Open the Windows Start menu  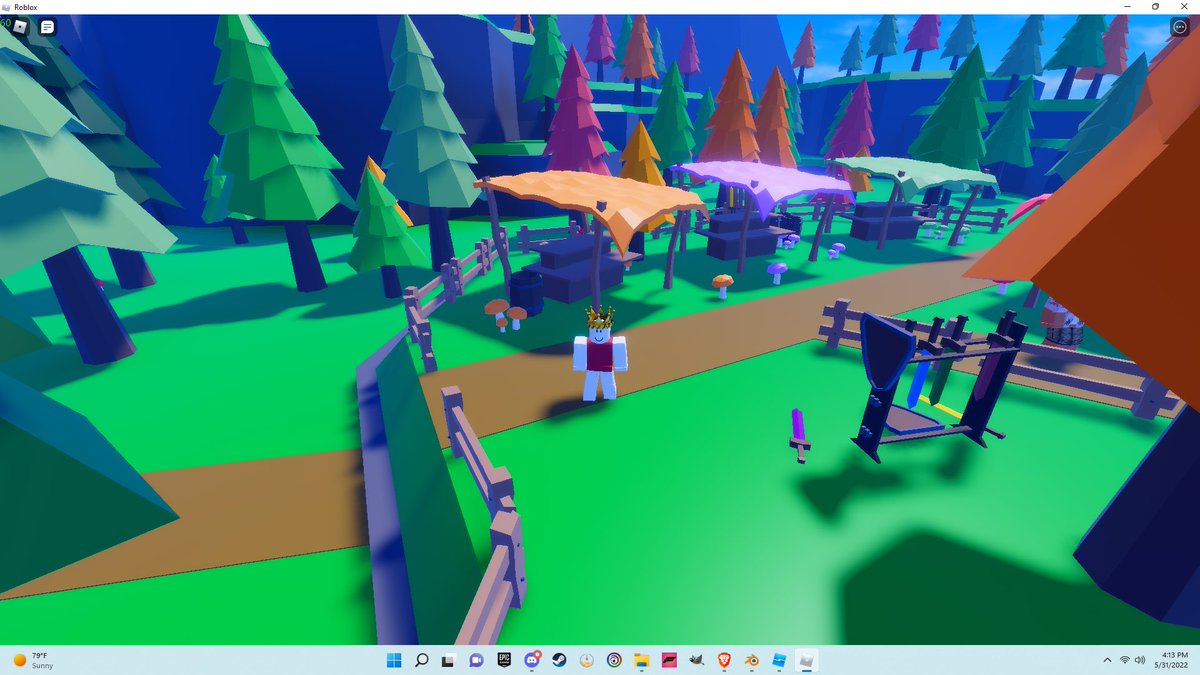(x=394, y=660)
